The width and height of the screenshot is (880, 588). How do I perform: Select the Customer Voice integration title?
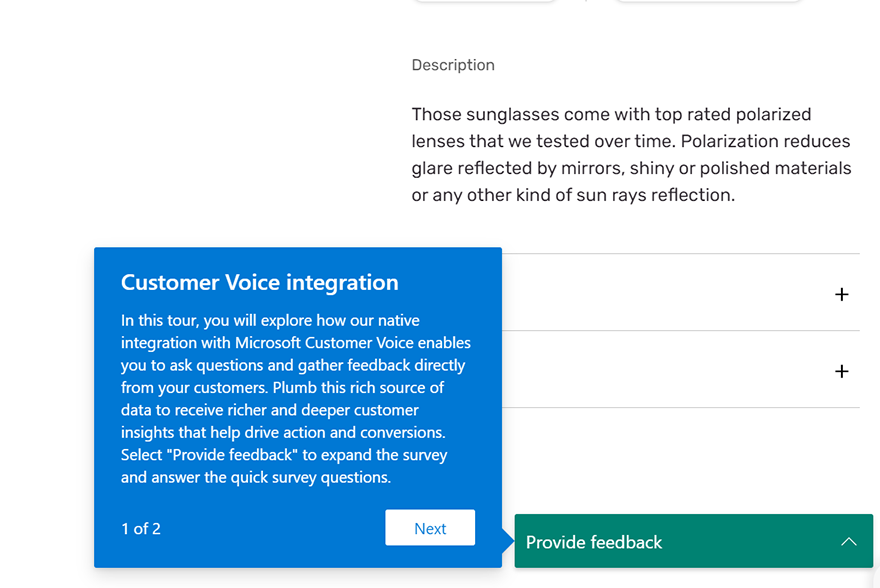pyautogui.click(x=259, y=283)
